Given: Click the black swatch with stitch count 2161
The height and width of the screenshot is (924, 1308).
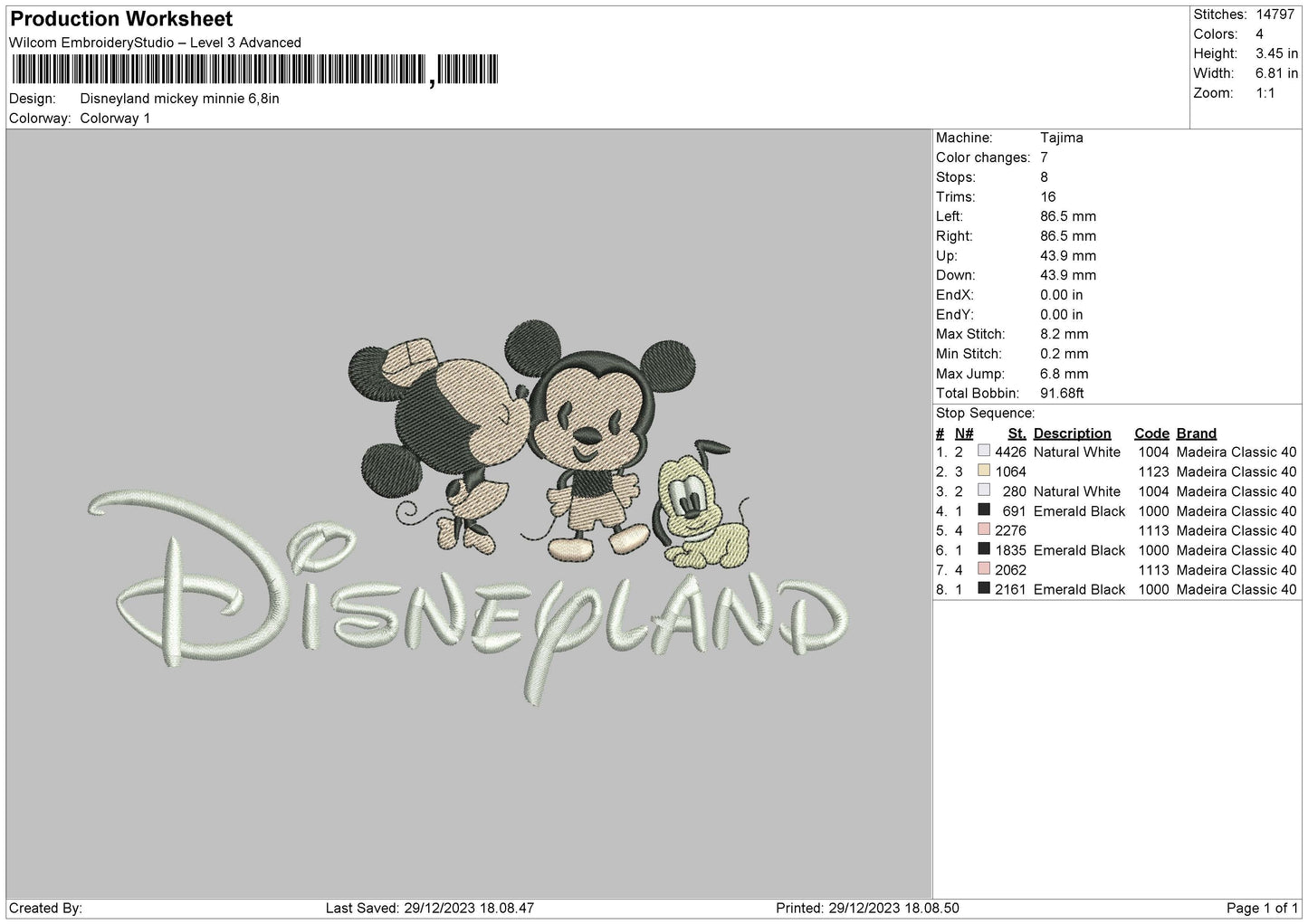Looking at the screenshot, I should coord(984,588).
